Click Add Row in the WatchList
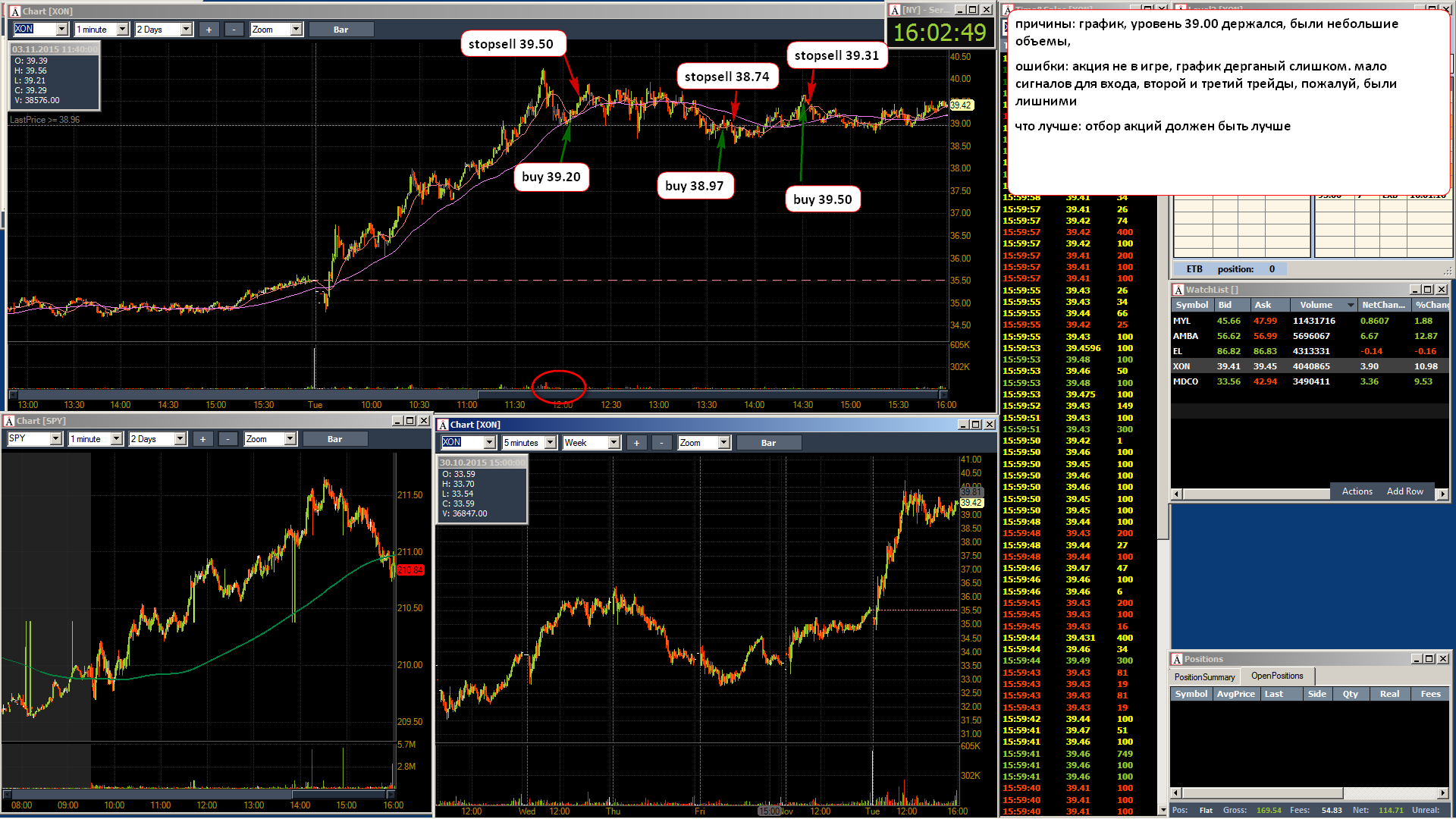Viewport: 1456px width, 819px height. pos(1404,491)
